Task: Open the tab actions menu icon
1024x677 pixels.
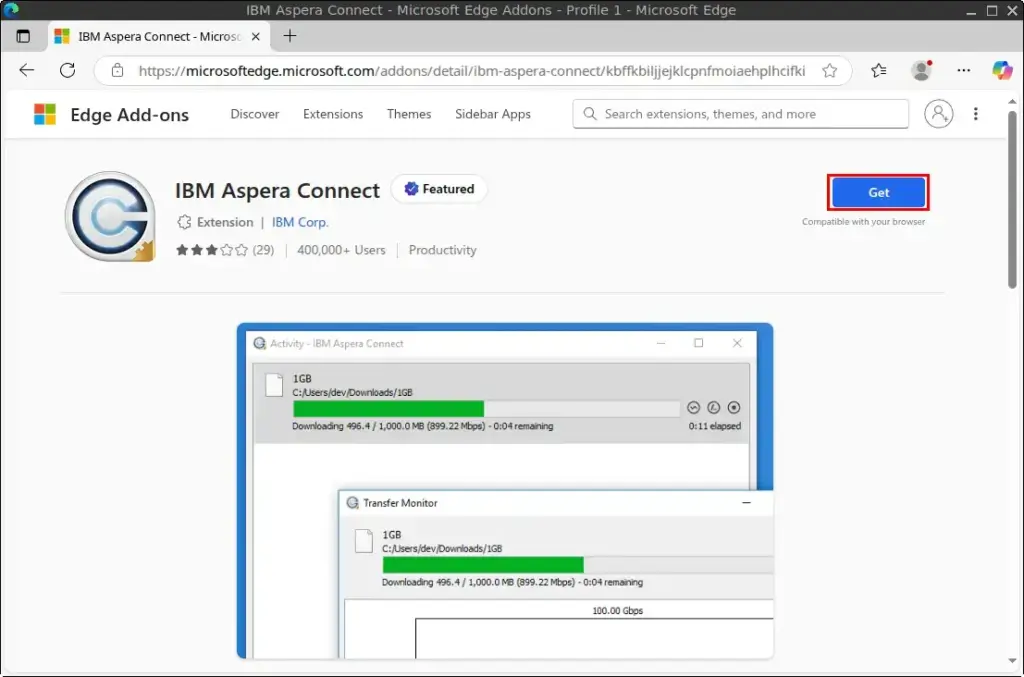Action: [x=24, y=37]
